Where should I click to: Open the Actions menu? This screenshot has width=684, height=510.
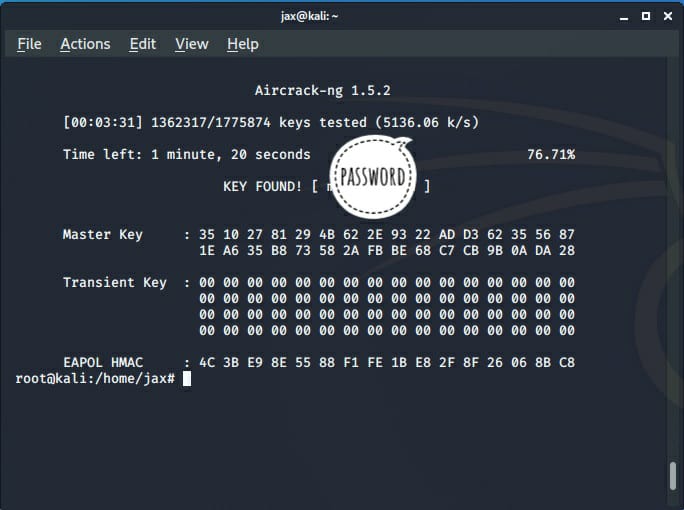tap(85, 44)
